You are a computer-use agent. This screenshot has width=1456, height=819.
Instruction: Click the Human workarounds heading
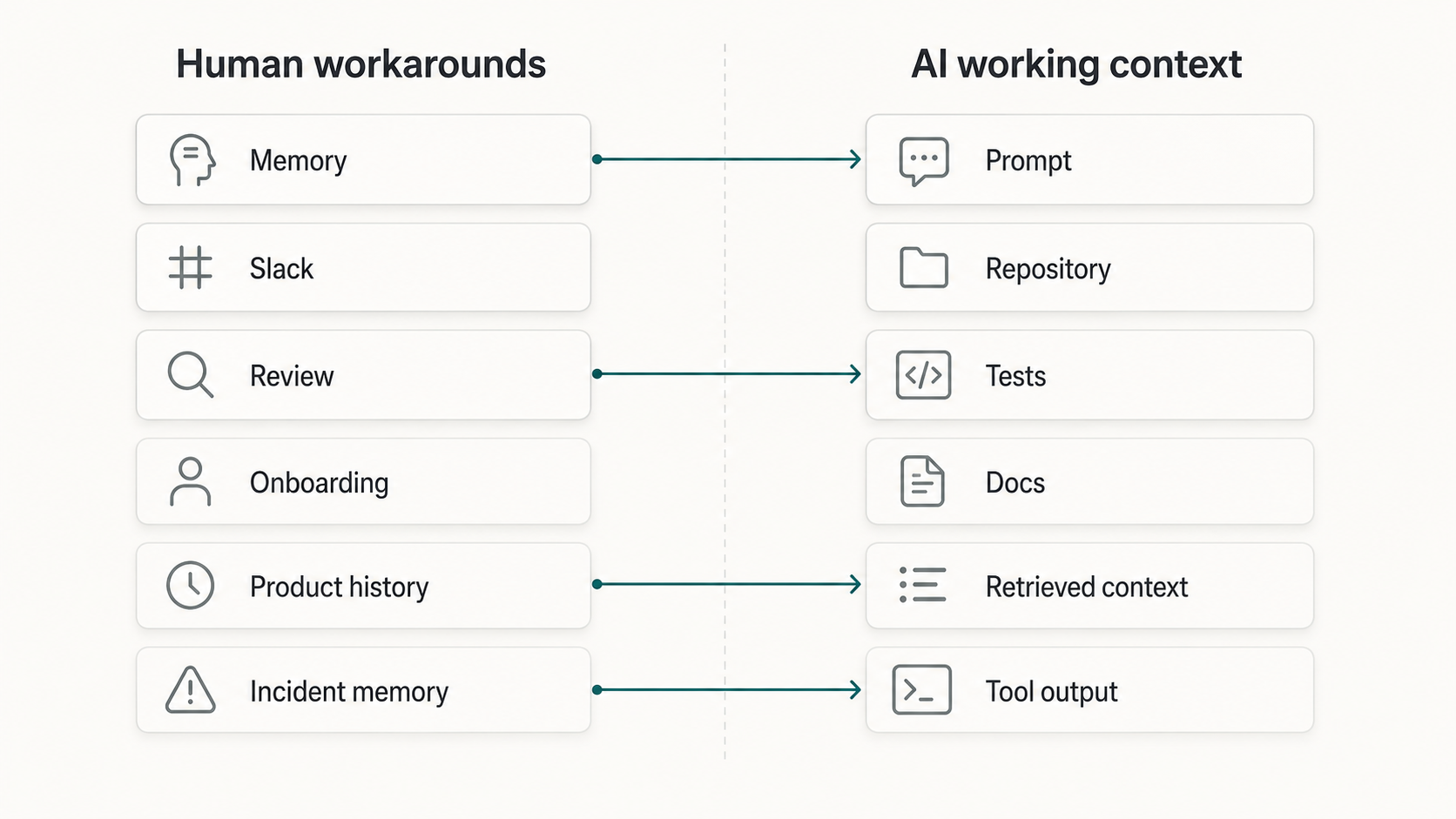pos(361,64)
